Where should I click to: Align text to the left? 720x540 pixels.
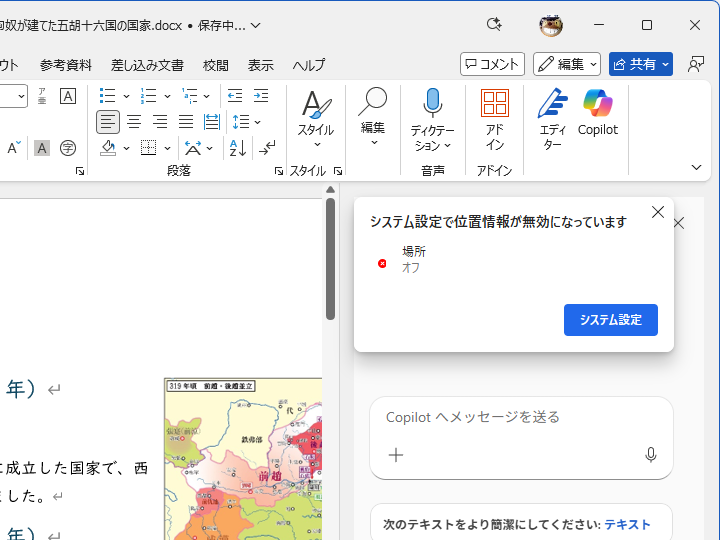click(108, 122)
